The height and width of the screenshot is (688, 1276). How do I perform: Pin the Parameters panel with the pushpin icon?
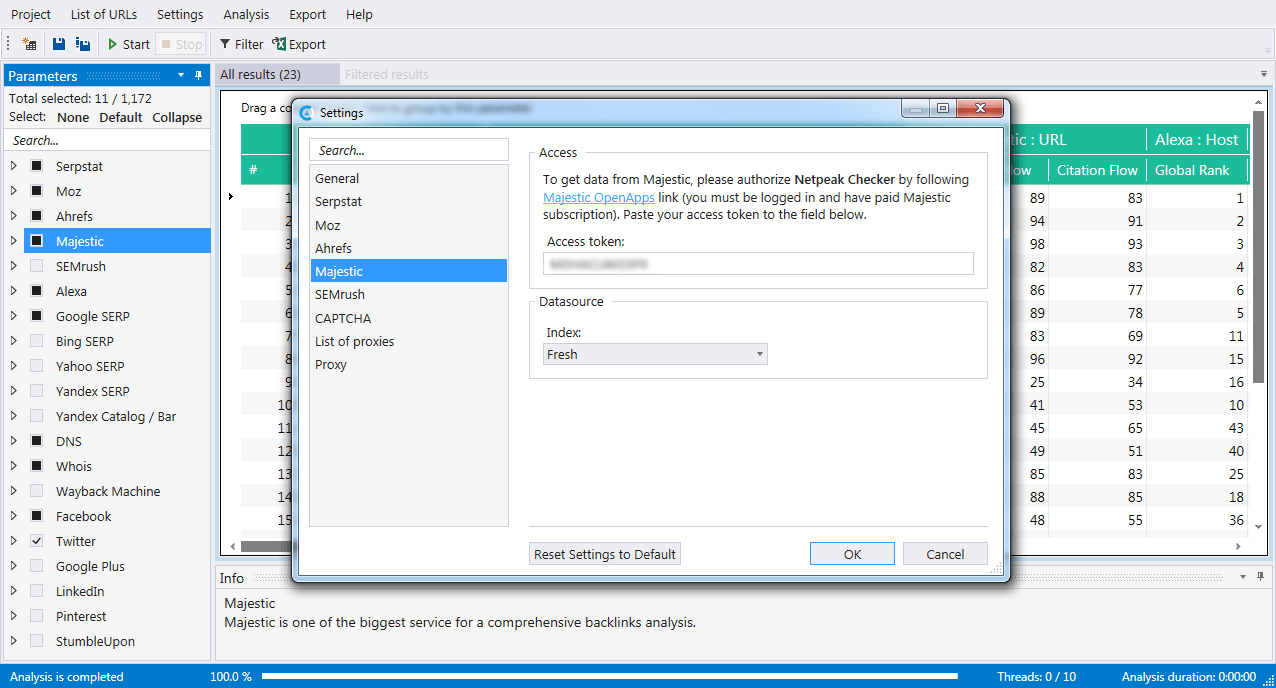pyautogui.click(x=198, y=76)
